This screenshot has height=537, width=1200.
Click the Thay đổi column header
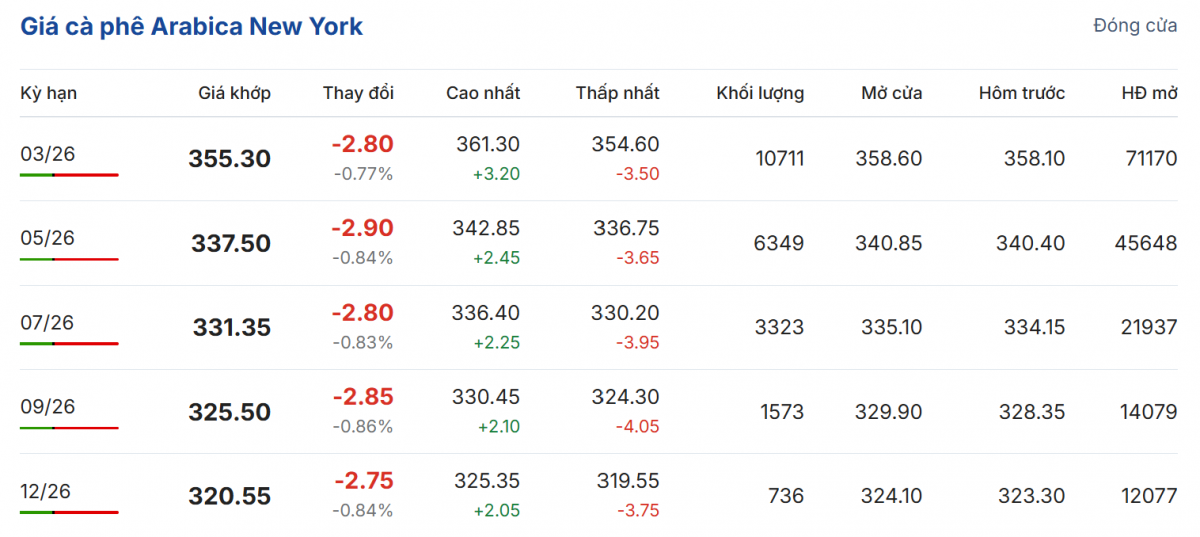358,93
